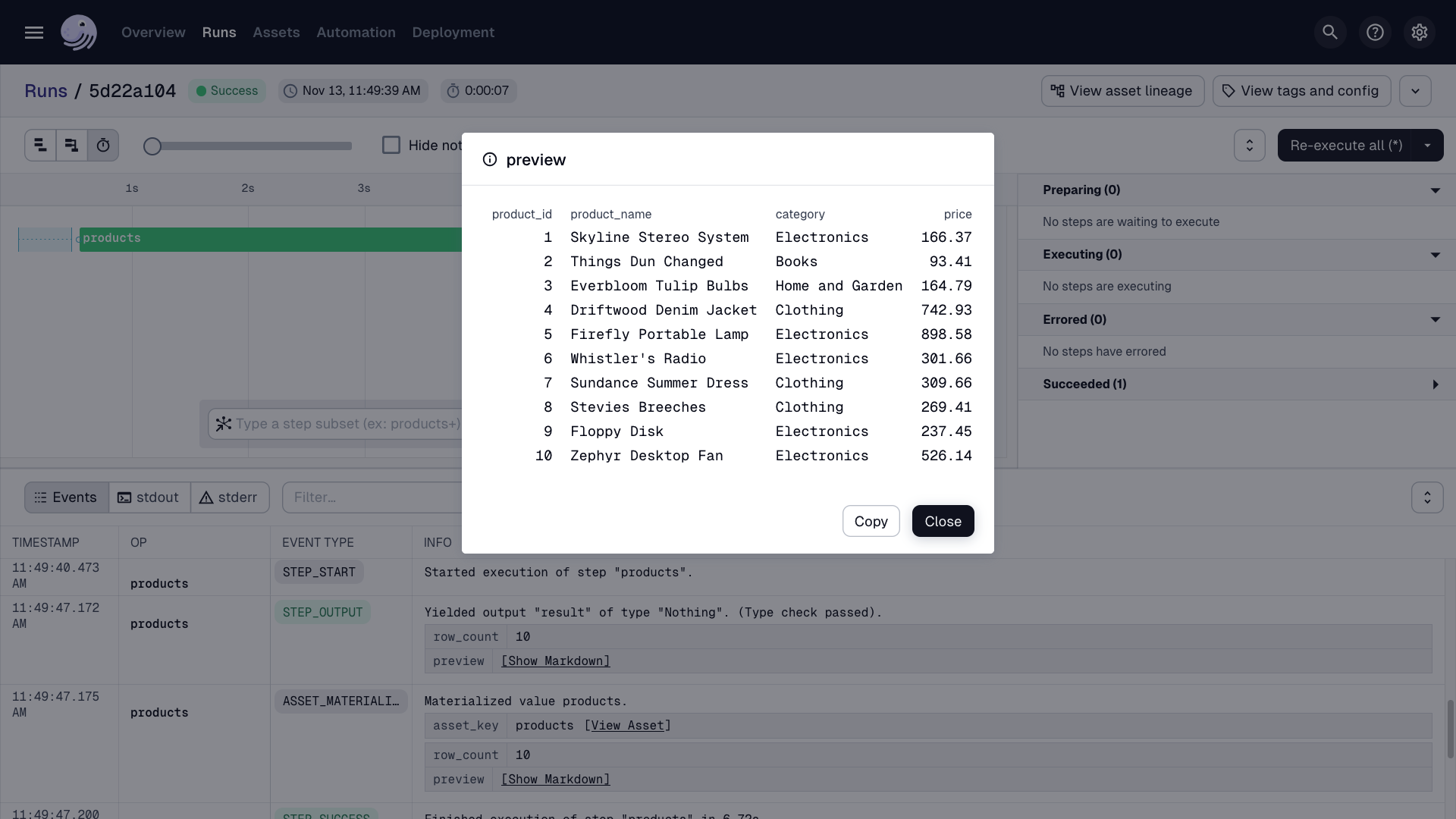Image resolution: width=1456 pixels, height=819 pixels.
Task: Click the Gantt zoom slider handle
Action: (x=152, y=146)
